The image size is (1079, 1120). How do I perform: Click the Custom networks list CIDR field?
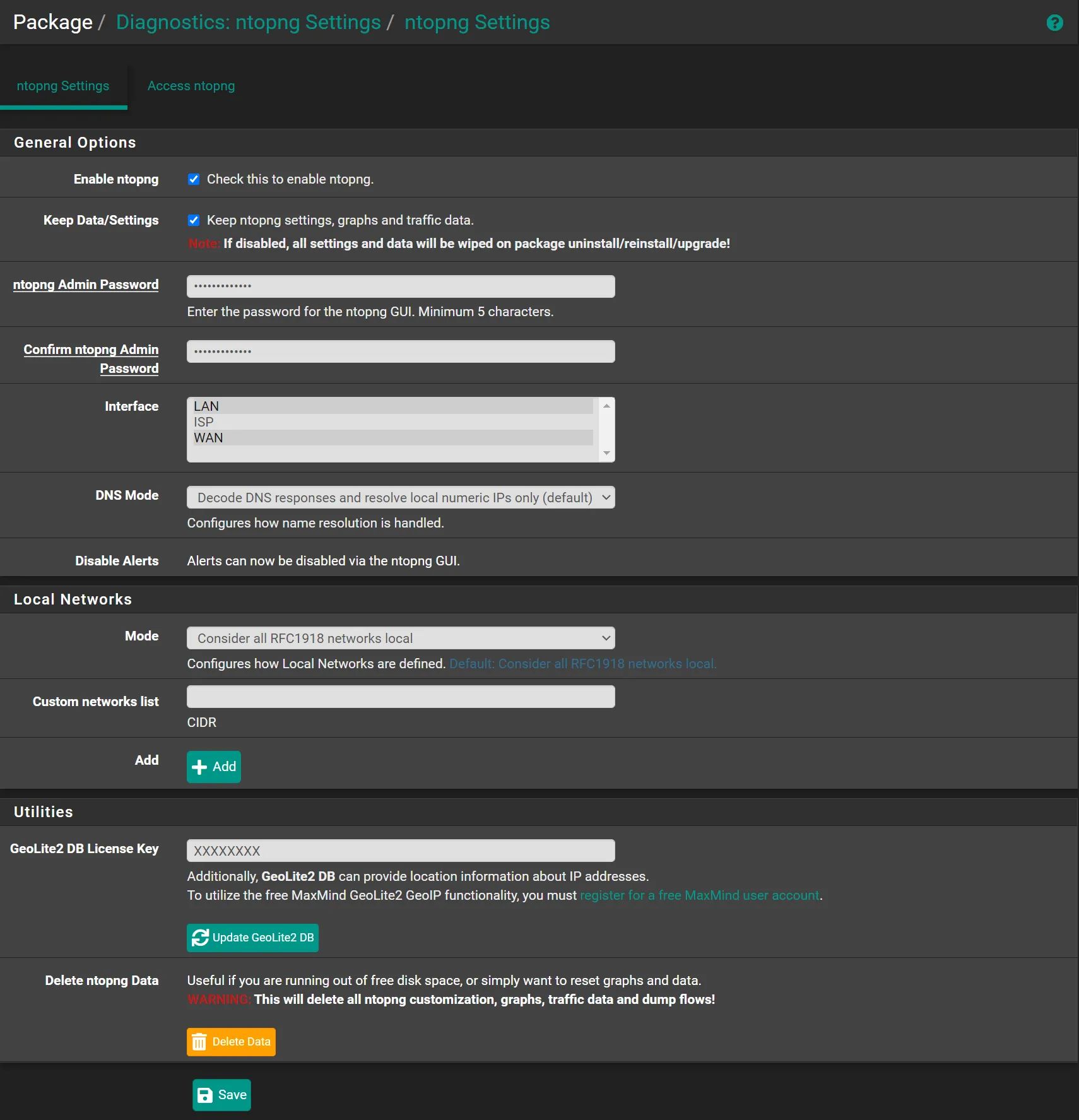[x=400, y=697]
